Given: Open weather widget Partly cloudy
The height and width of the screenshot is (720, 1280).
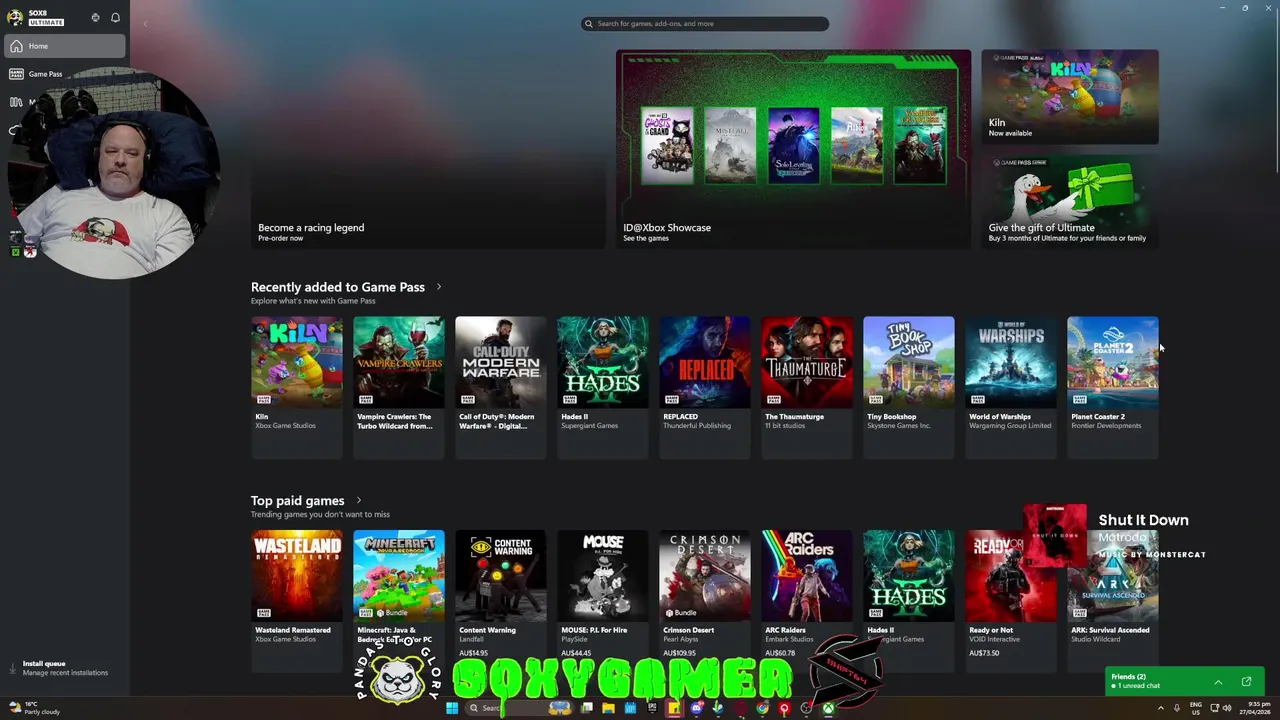Looking at the screenshot, I should pos(34,708).
